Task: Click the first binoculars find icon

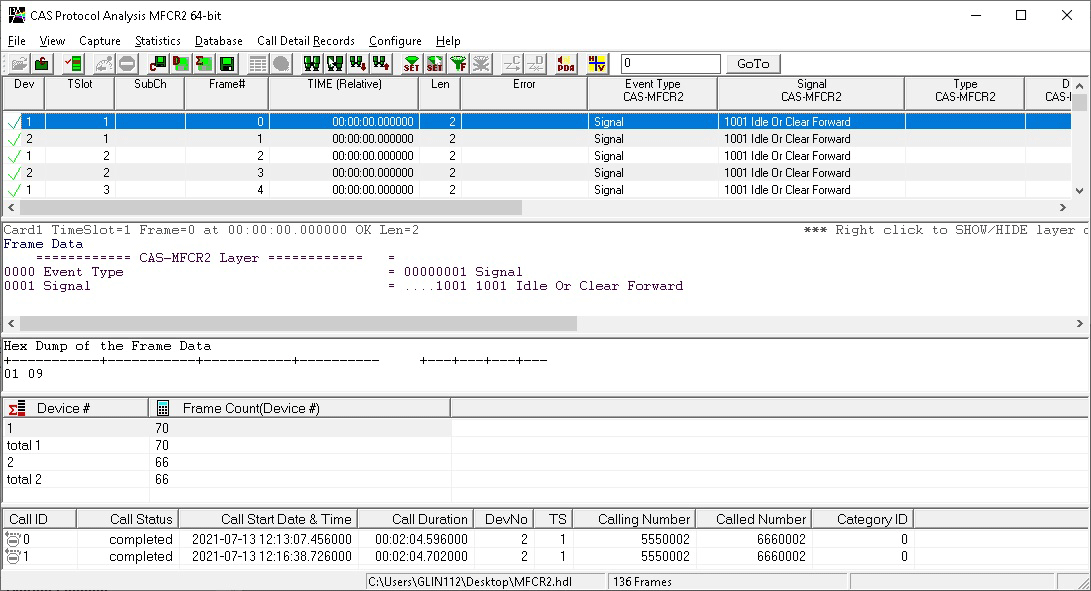Action: click(312, 64)
